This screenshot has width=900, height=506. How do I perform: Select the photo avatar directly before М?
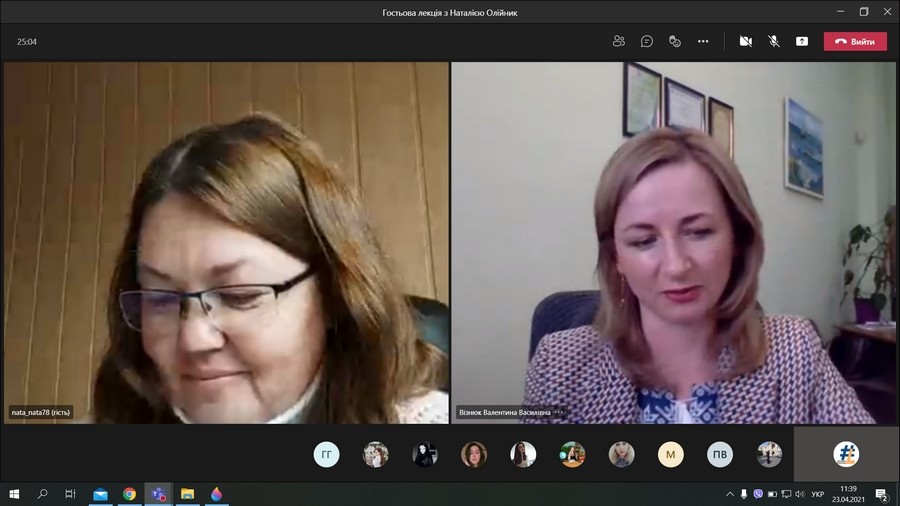[622, 454]
